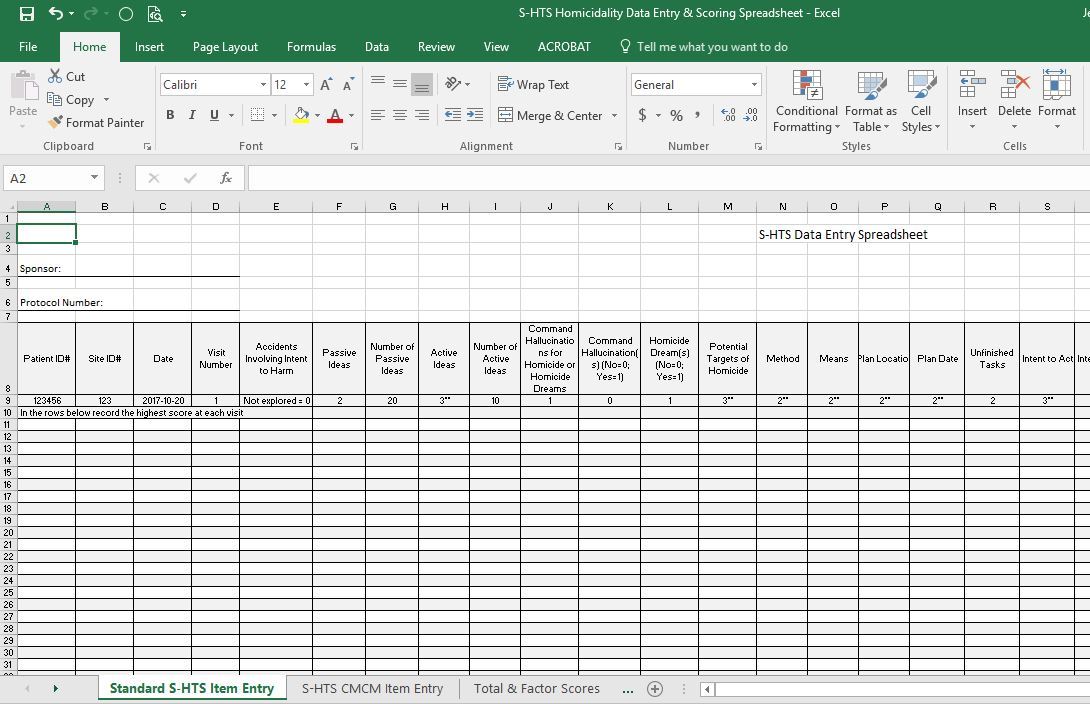Image resolution: width=1090 pixels, height=704 pixels.
Task: Open the font name Calibri dropdown
Action: [x=263, y=85]
